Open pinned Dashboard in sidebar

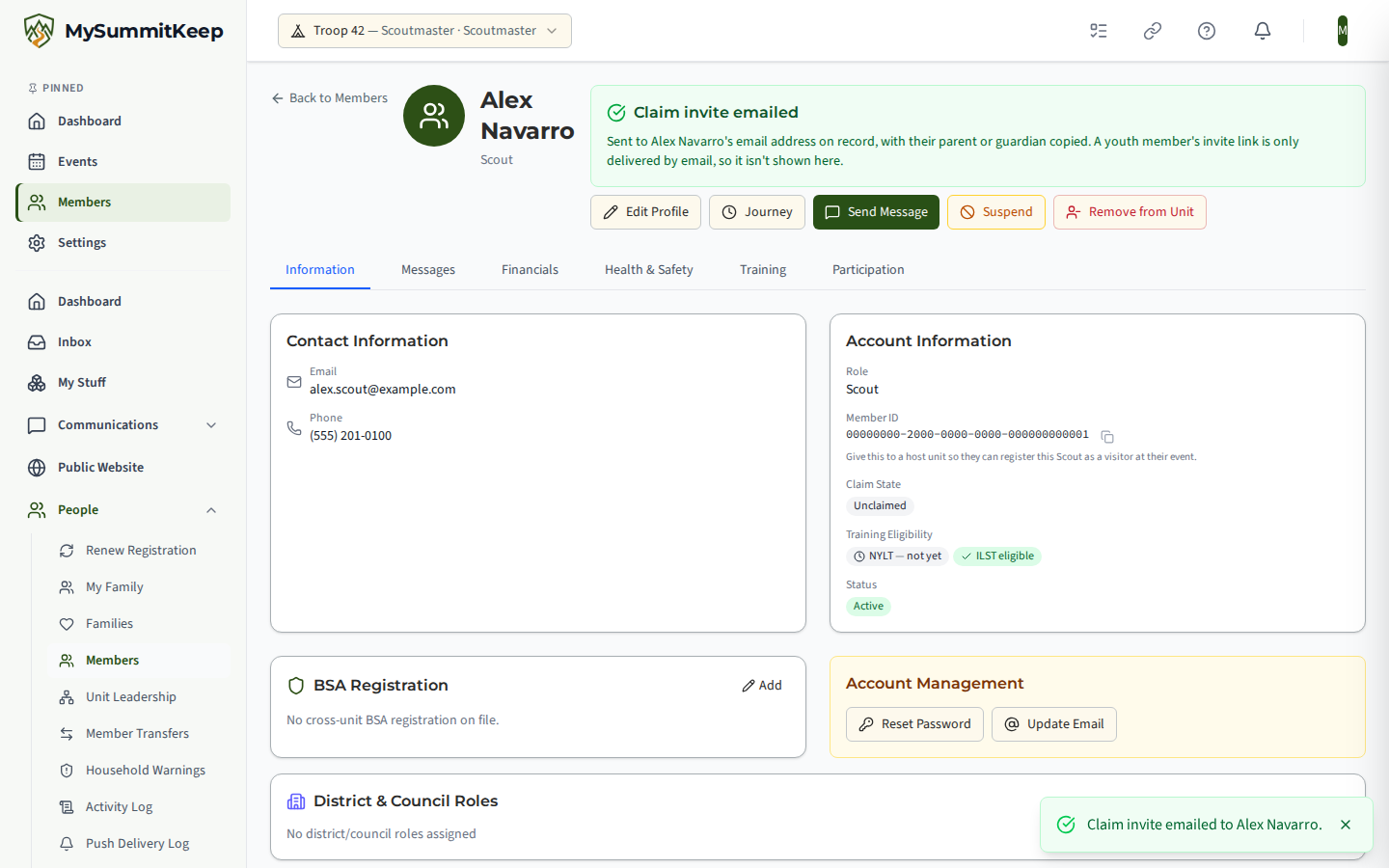tap(123, 122)
